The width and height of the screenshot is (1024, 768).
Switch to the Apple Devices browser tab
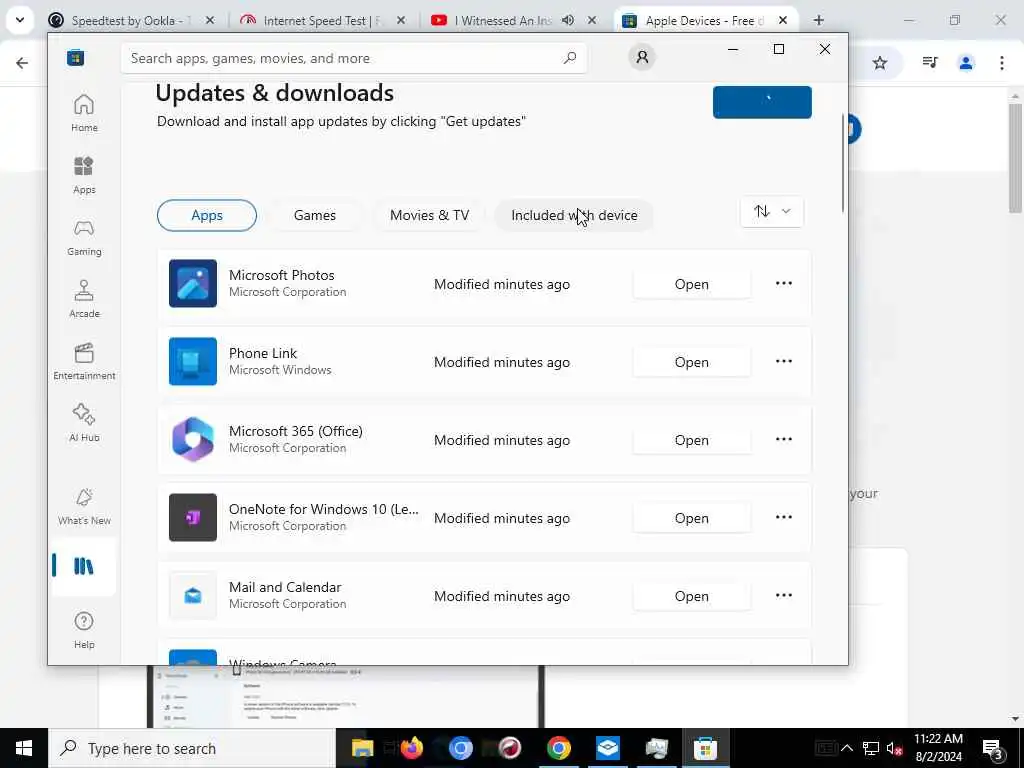pyautogui.click(x=704, y=21)
